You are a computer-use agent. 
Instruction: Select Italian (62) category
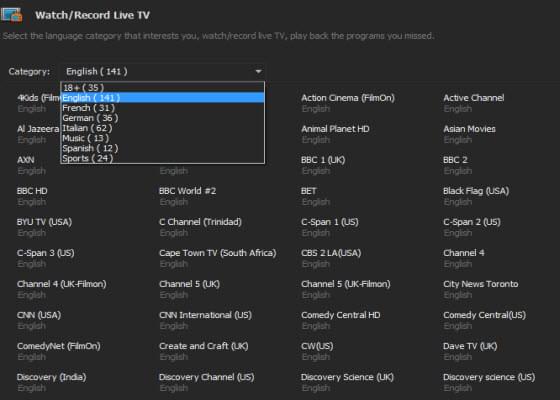(162, 128)
